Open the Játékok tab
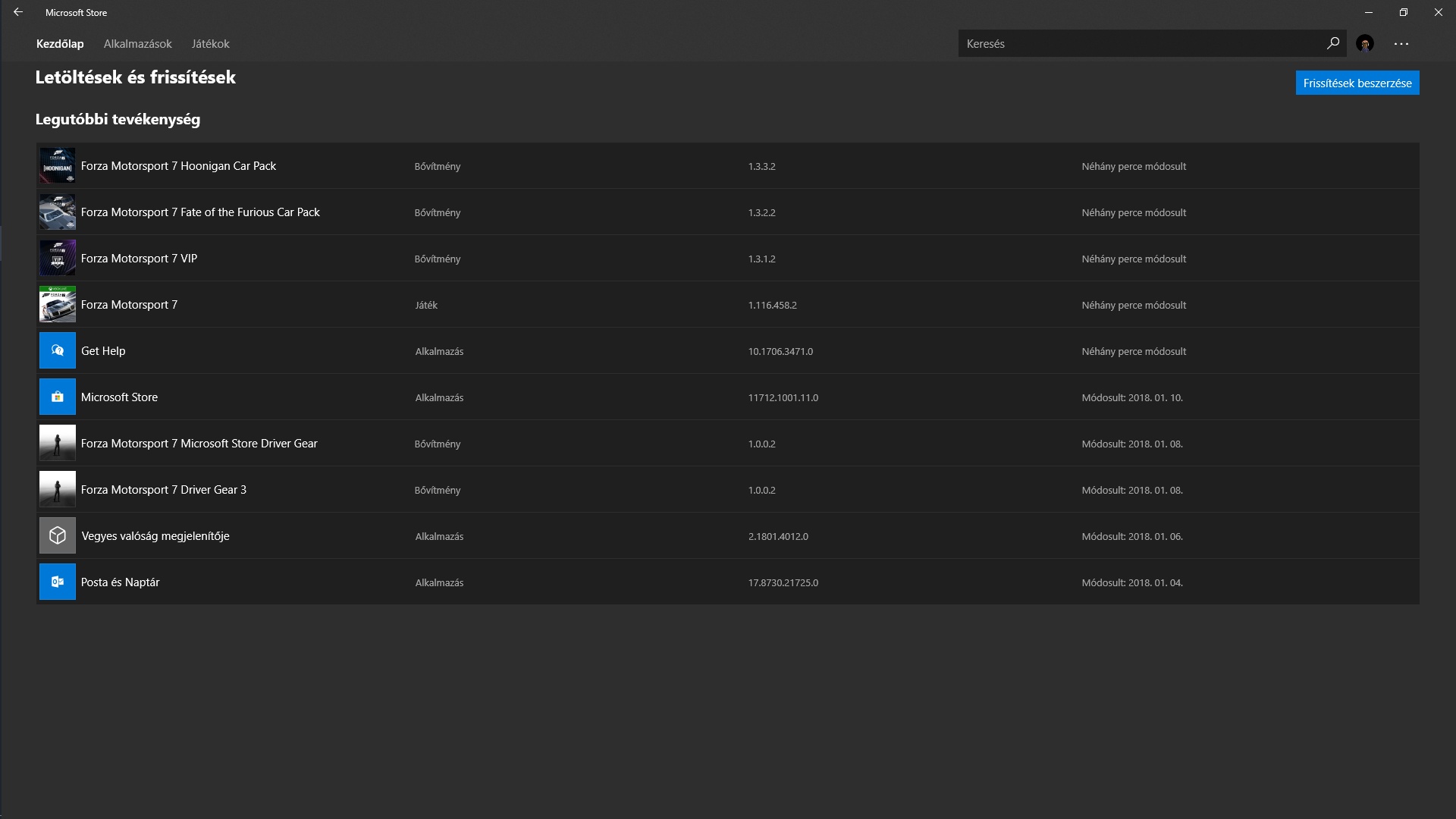 click(x=210, y=44)
